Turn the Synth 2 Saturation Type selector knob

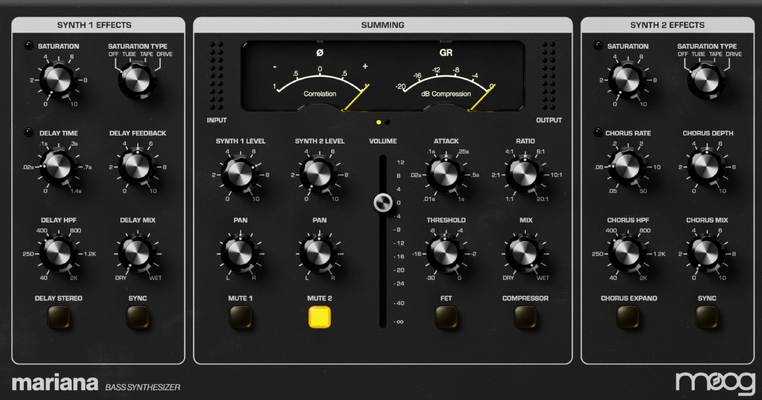(x=706, y=79)
